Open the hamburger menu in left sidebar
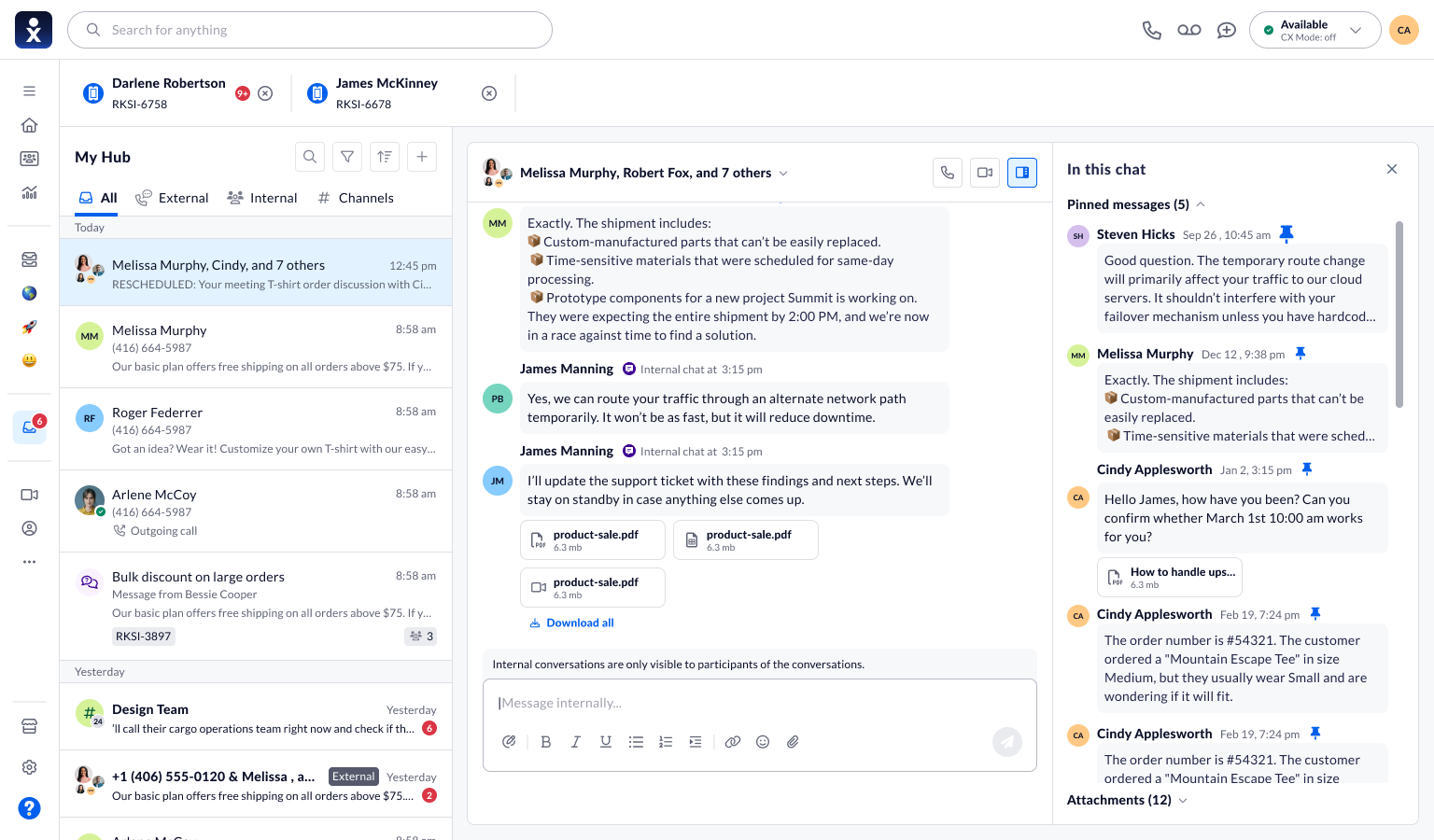The width and height of the screenshot is (1434, 840). pyautogui.click(x=30, y=91)
